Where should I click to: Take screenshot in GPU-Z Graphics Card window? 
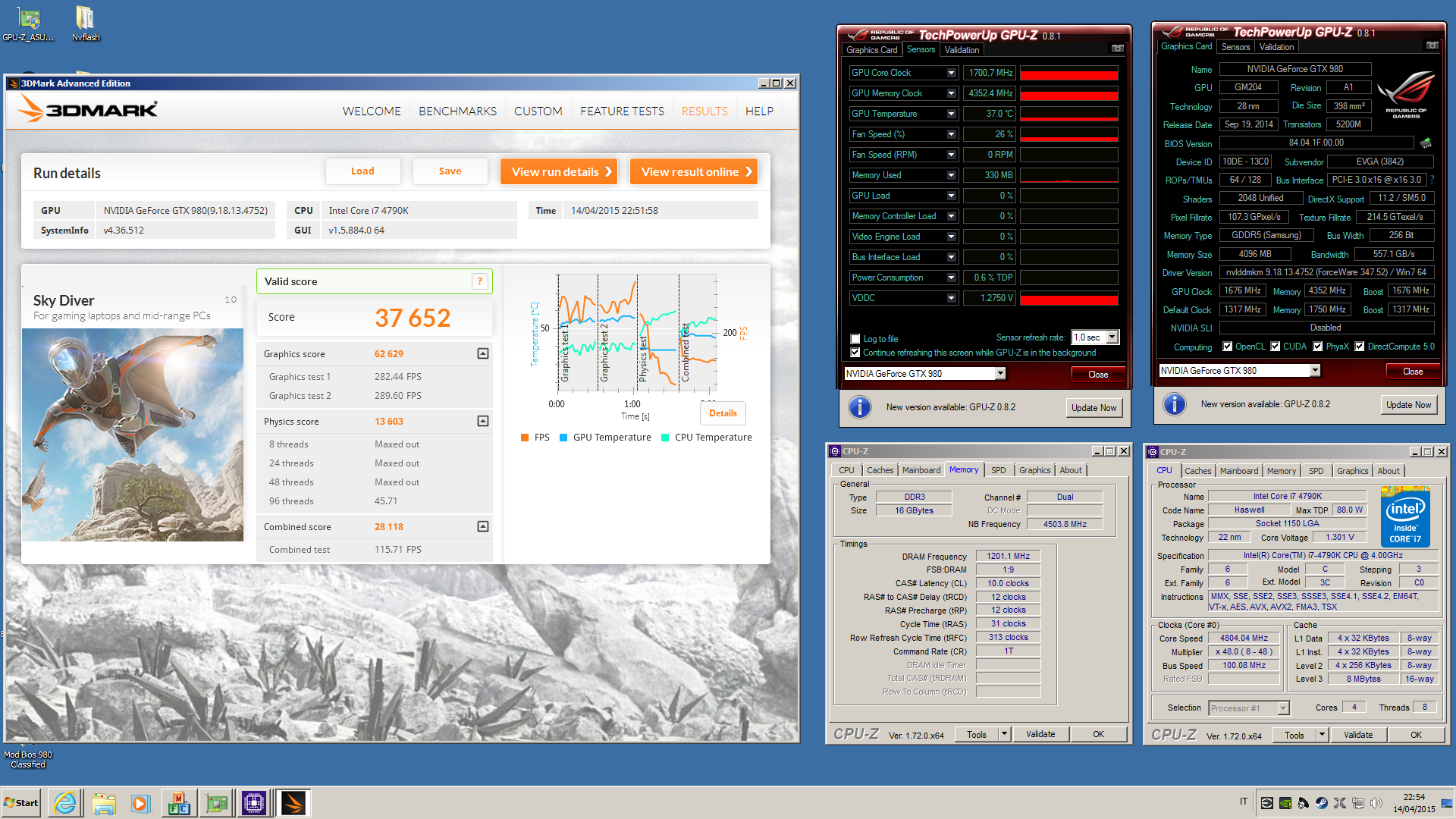click(x=1432, y=45)
